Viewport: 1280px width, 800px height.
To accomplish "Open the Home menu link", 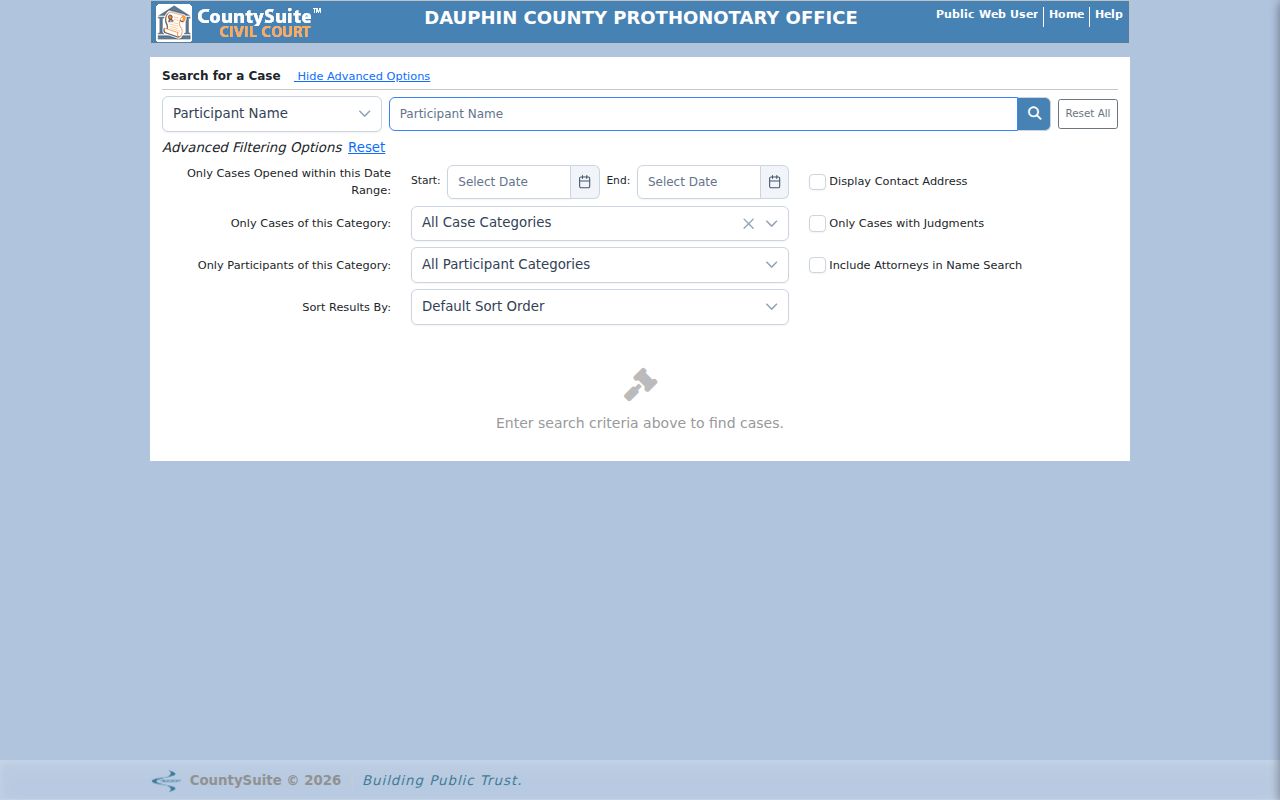I will (x=1066, y=15).
